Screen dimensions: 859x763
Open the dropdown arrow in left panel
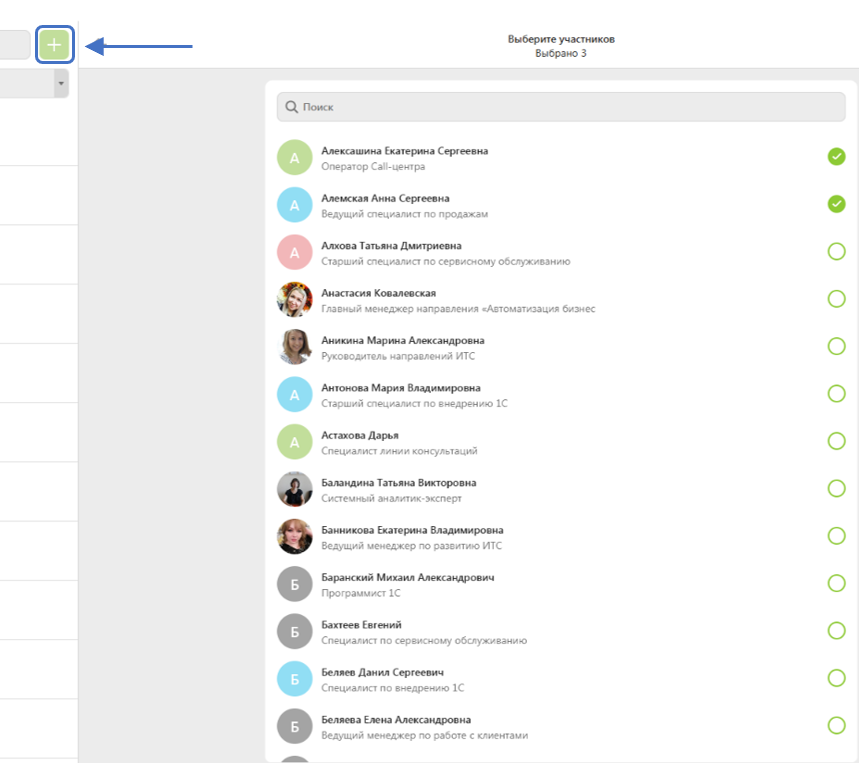pos(61,84)
